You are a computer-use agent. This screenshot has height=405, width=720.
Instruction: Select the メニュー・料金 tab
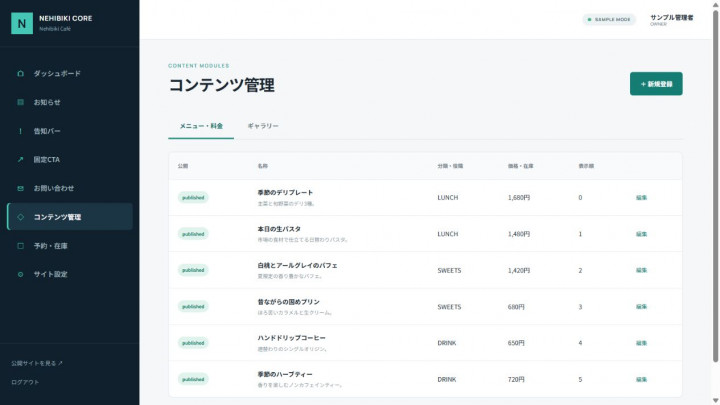click(201, 126)
